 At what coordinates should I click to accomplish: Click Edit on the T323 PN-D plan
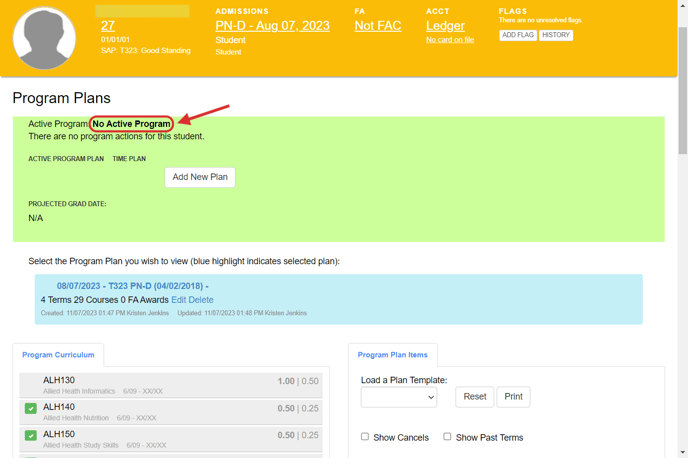pos(178,300)
